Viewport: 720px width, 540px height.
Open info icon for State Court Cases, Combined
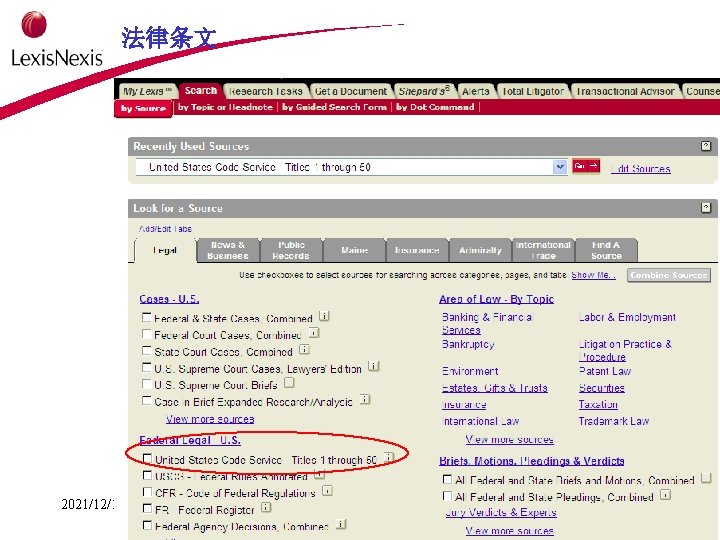click(x=304, y=349)
